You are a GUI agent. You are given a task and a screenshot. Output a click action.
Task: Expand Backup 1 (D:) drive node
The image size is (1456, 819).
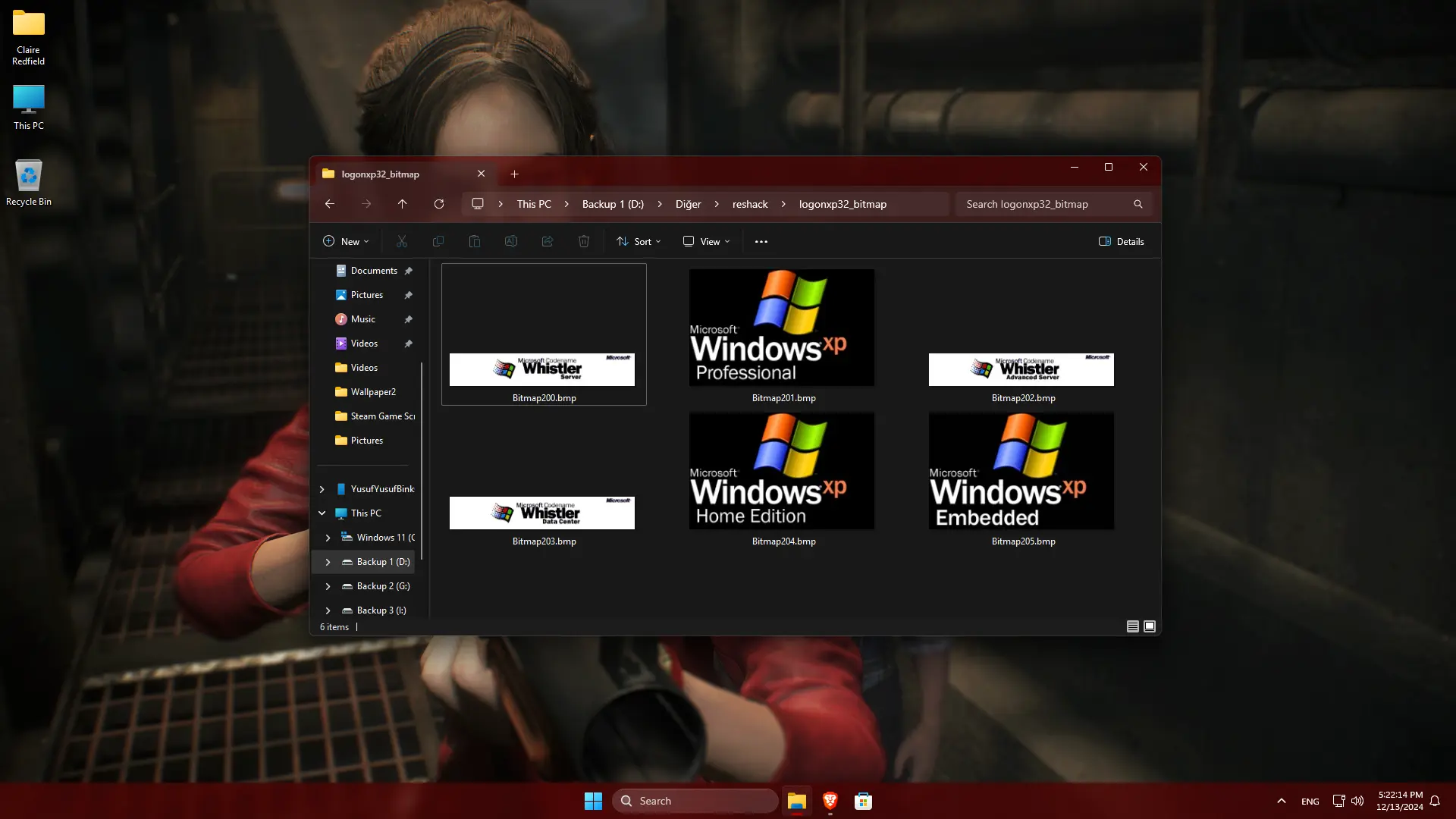(328, 562)
